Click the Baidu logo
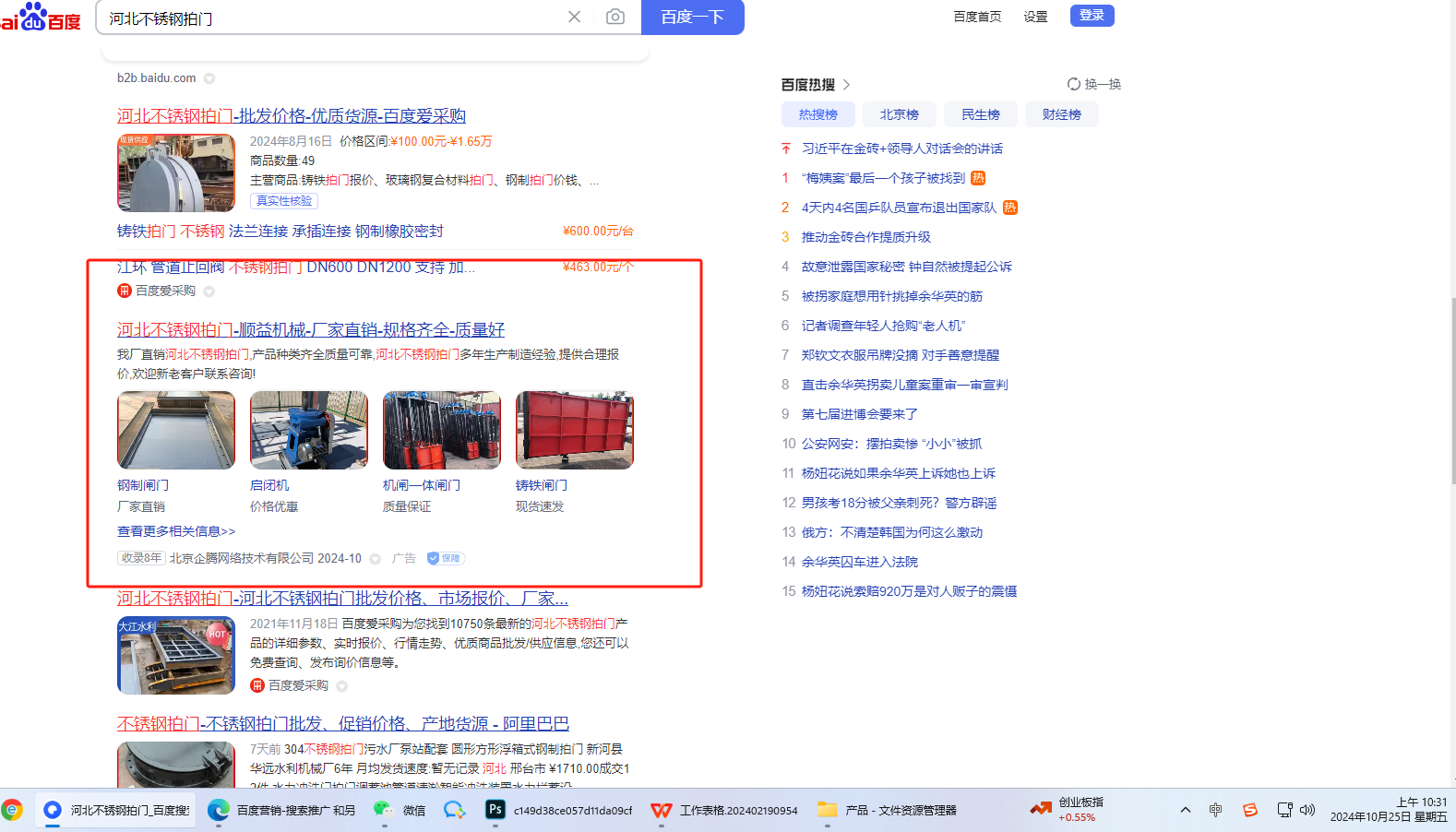This screenshot has height=832, width=1456. pyautogui.click(x=41, y=17)
